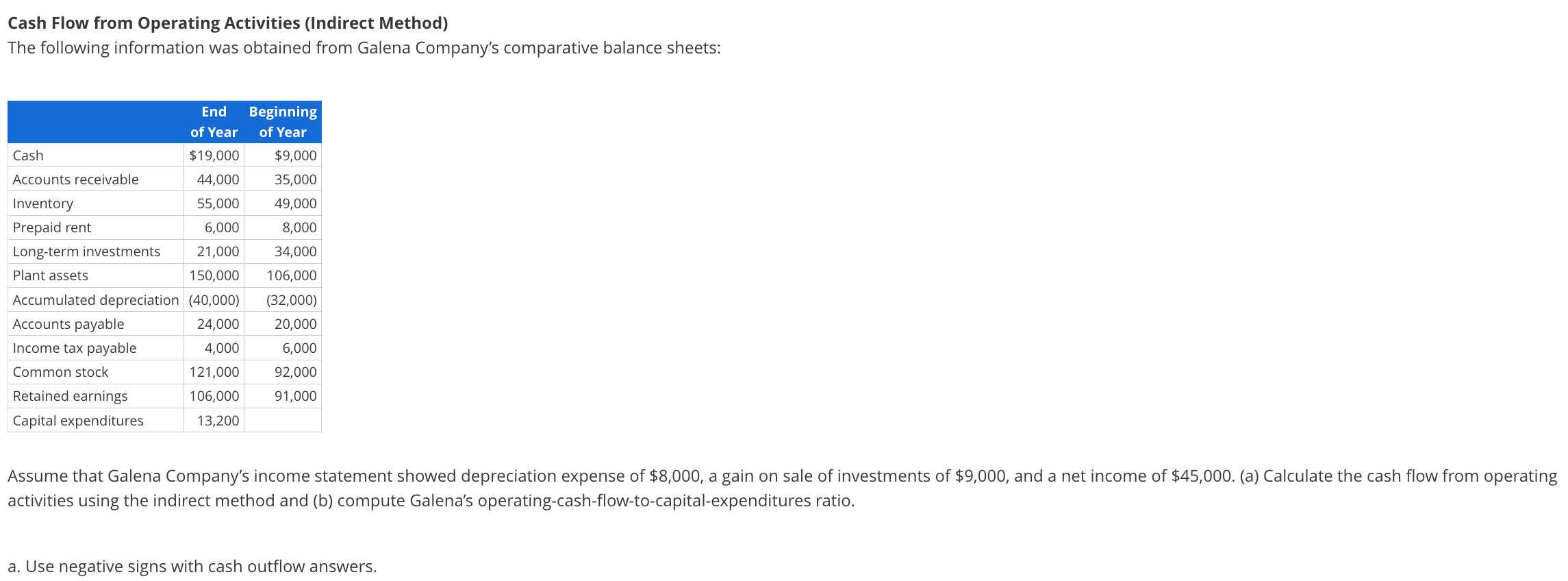
Task: Click the "Galena Company's comparative balance sheets" sentence
Action: (x=364, y=48)
